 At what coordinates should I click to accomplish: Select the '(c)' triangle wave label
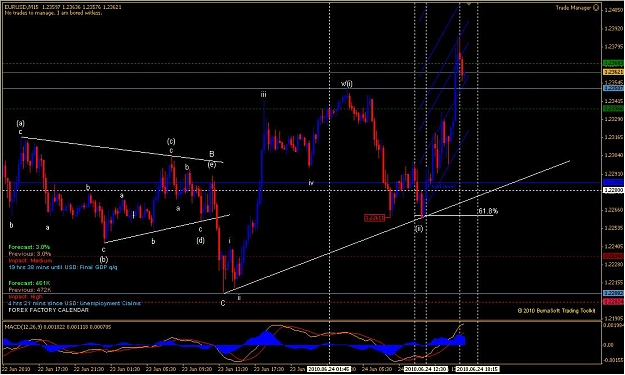coord(171,141)
